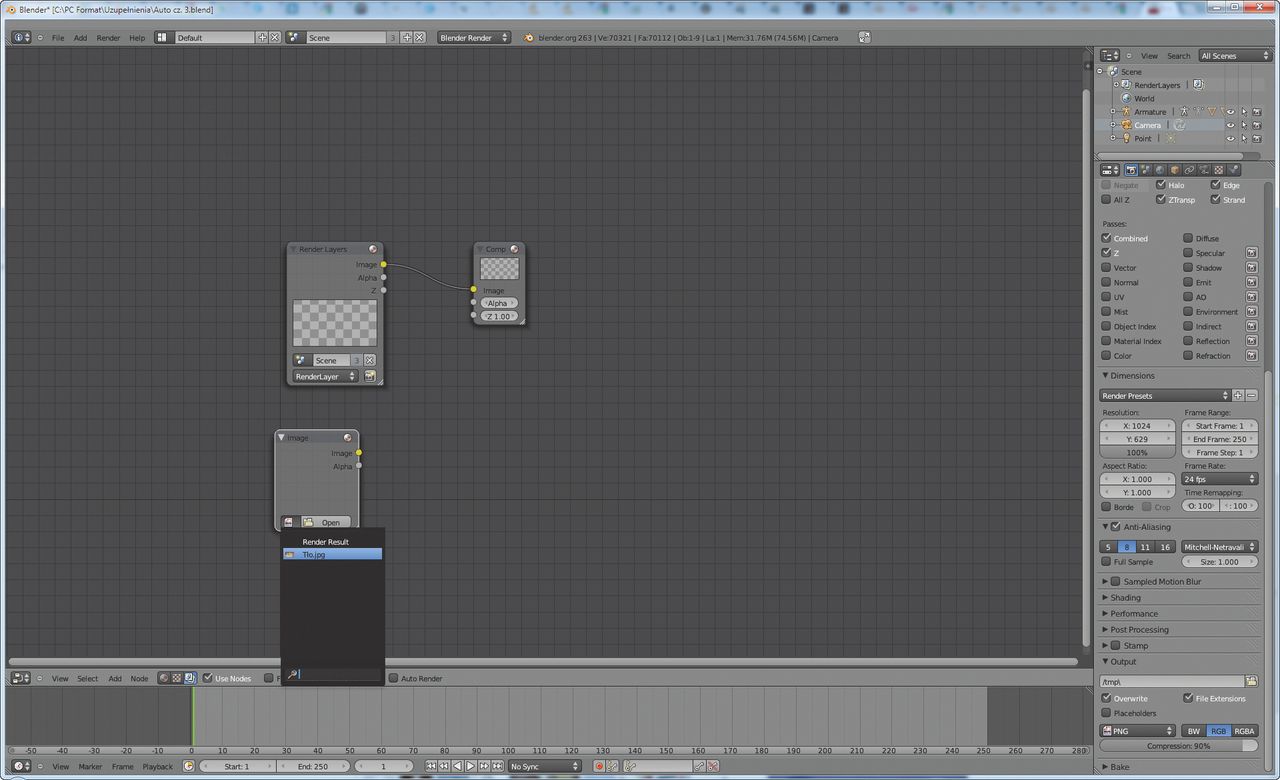Enable the Diffuse pass checkbox
The height and width of the screenshot is (780, 1280).
[1188, 238]
